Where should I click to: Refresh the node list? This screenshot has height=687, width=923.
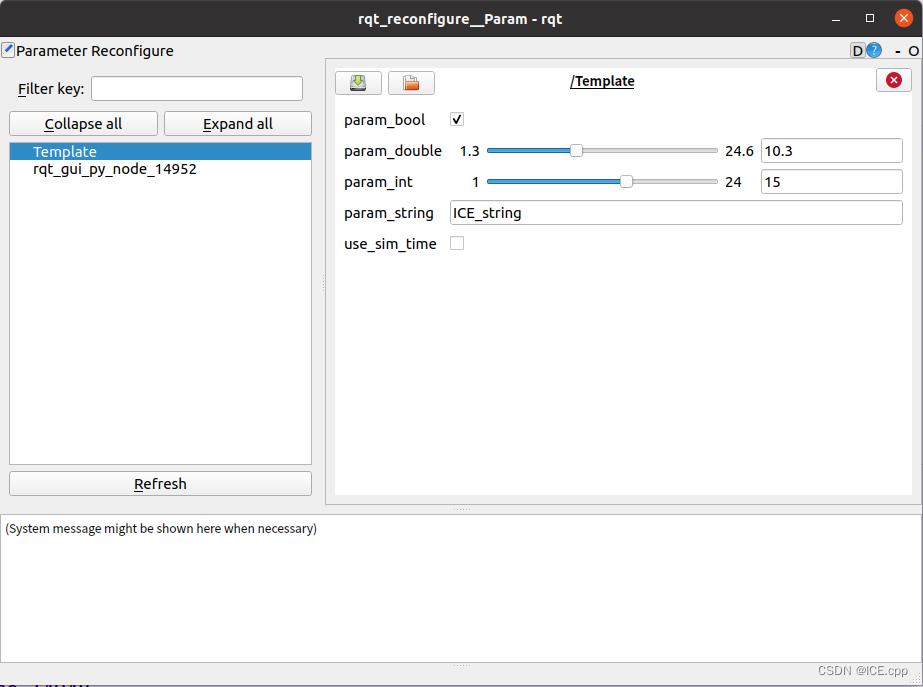pyautogui.click(x=160, y=484)
